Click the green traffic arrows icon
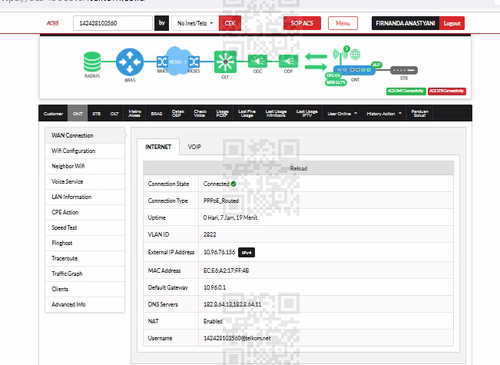500x365 pixels. (316, 62)
